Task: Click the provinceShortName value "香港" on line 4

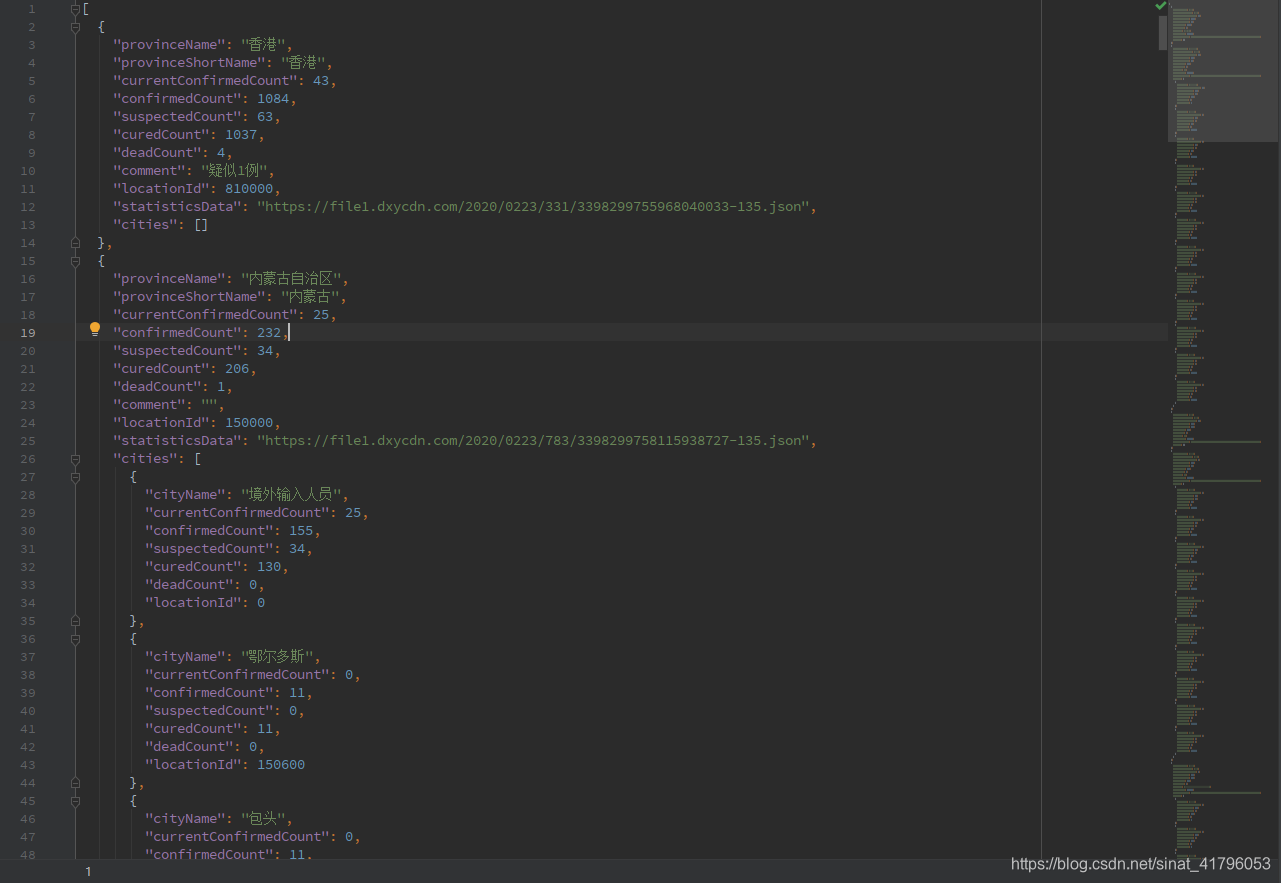Action: [305, 63]
